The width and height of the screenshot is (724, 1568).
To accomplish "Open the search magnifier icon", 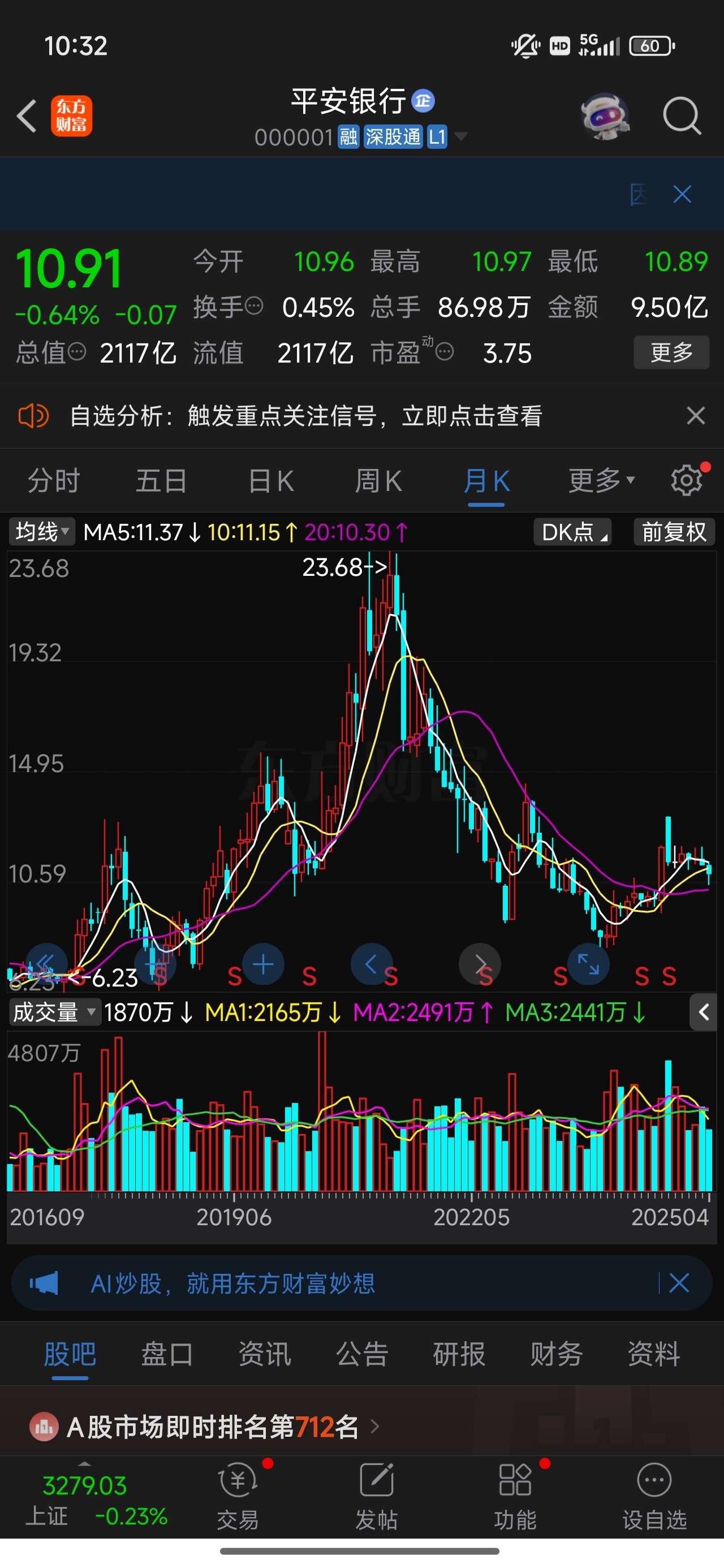I will pyautogui.click(x=682, y=115).
